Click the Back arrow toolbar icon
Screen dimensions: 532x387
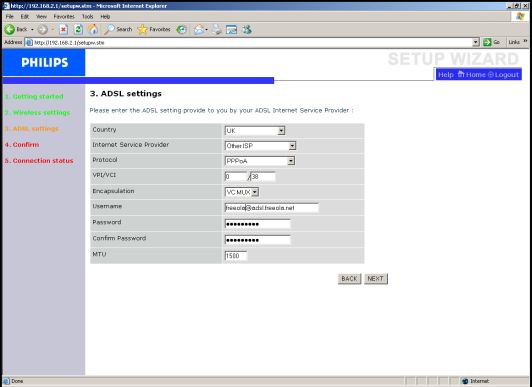pos(10,30)
